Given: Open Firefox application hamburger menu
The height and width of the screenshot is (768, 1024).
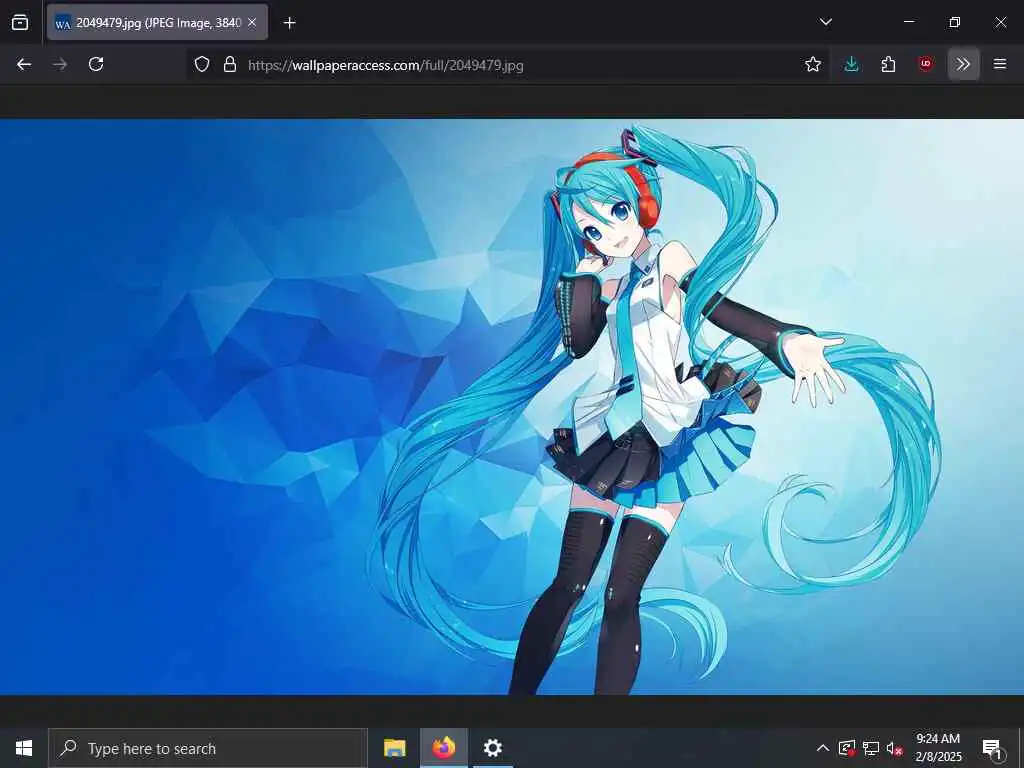Looking at the screenshot, I should 1000,64.
